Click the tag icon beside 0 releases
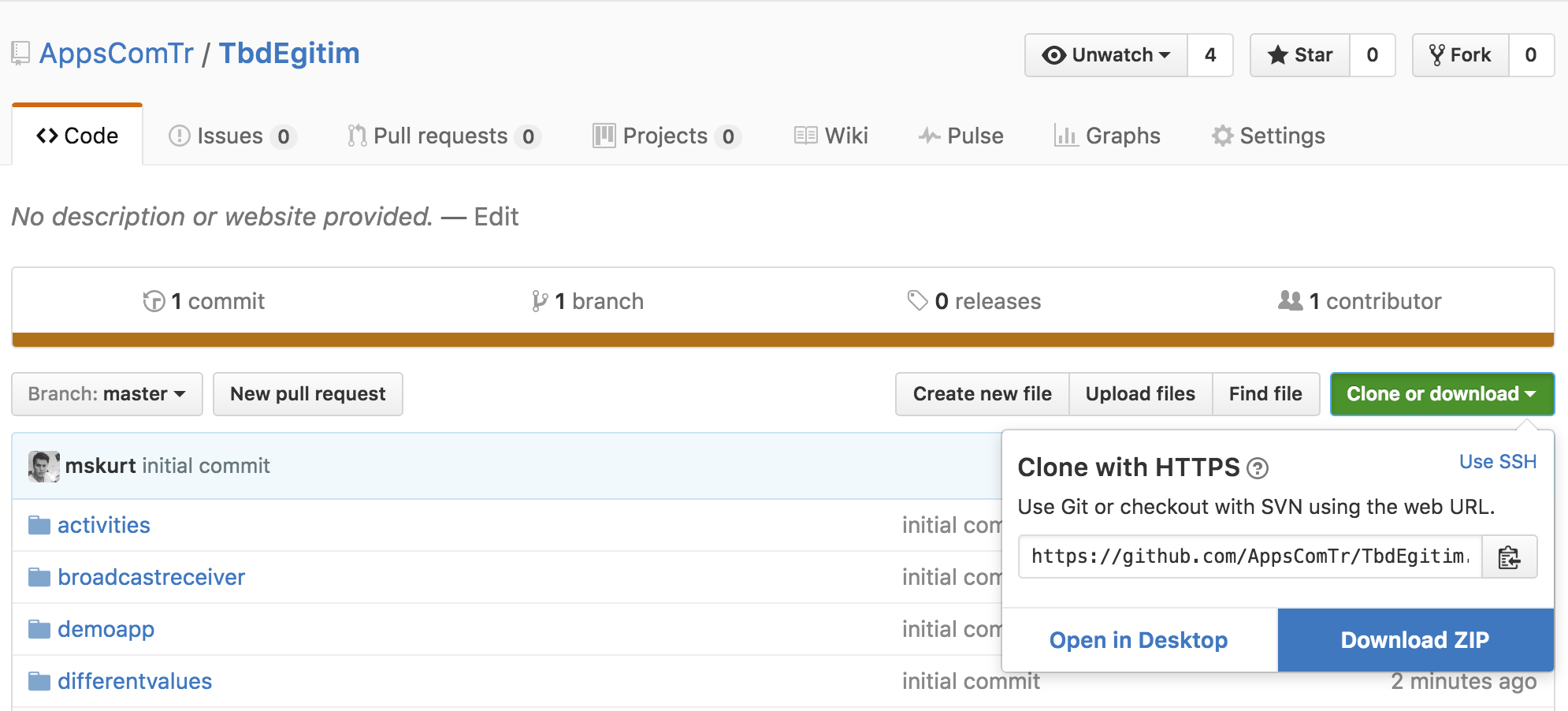 coord(917,300)
